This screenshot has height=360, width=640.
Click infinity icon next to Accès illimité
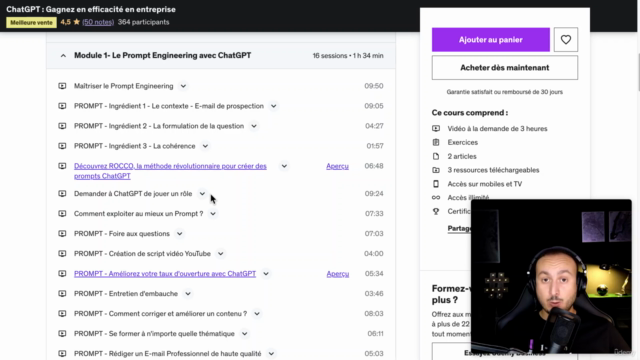pyautogui.click(x=436, y=198)
